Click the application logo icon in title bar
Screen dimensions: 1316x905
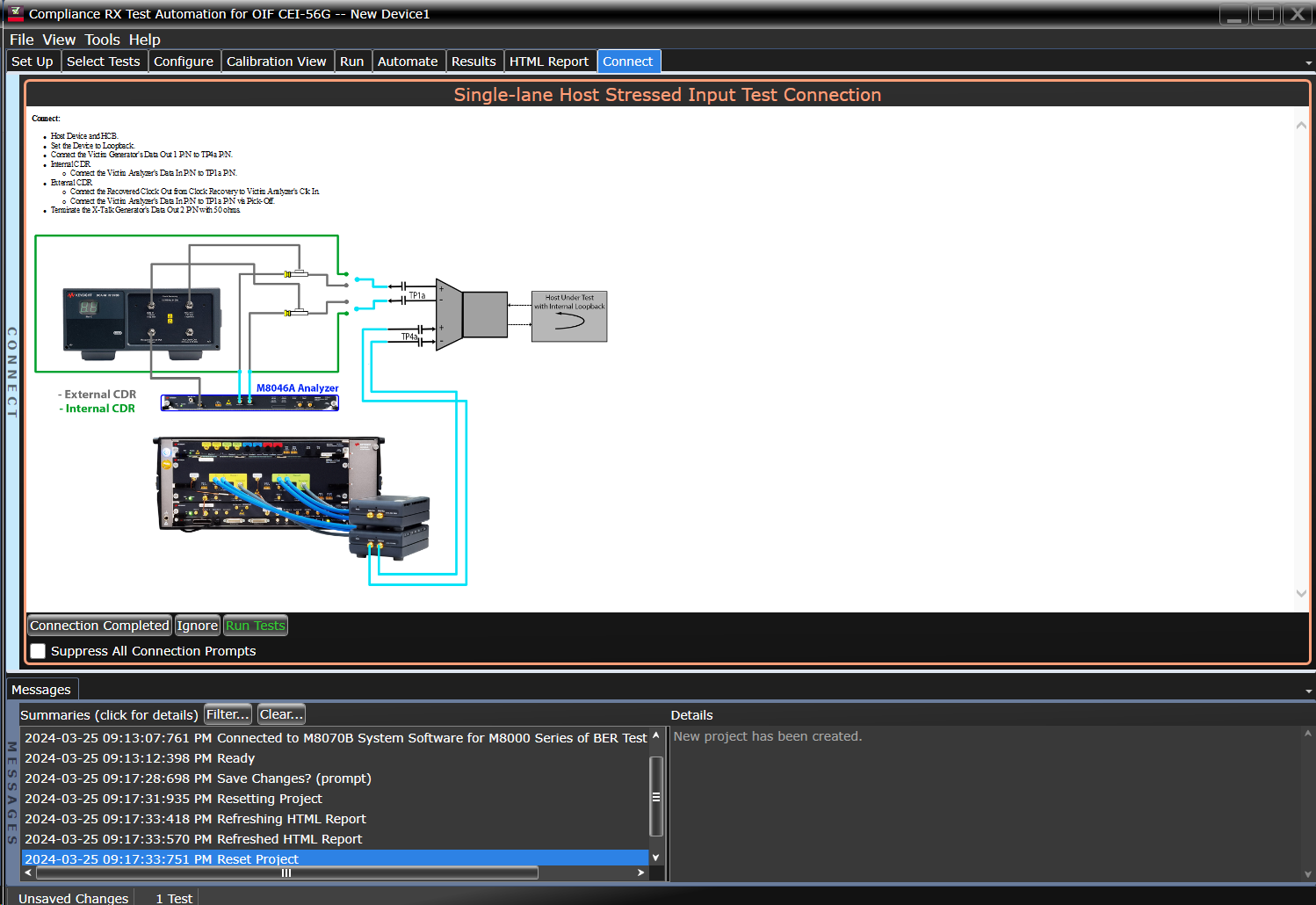coord(15,13)
